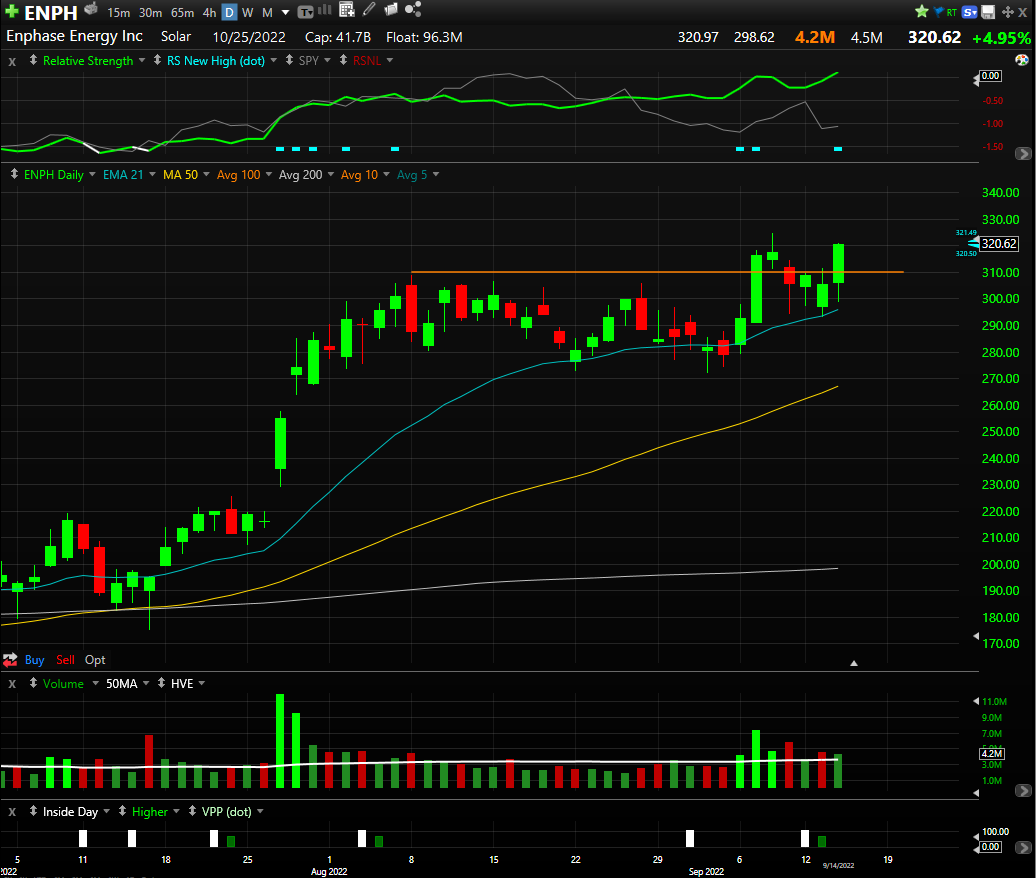
Task: Click the blue S dropdown icon
Action: pyautogui.click(x=969, y=12)
